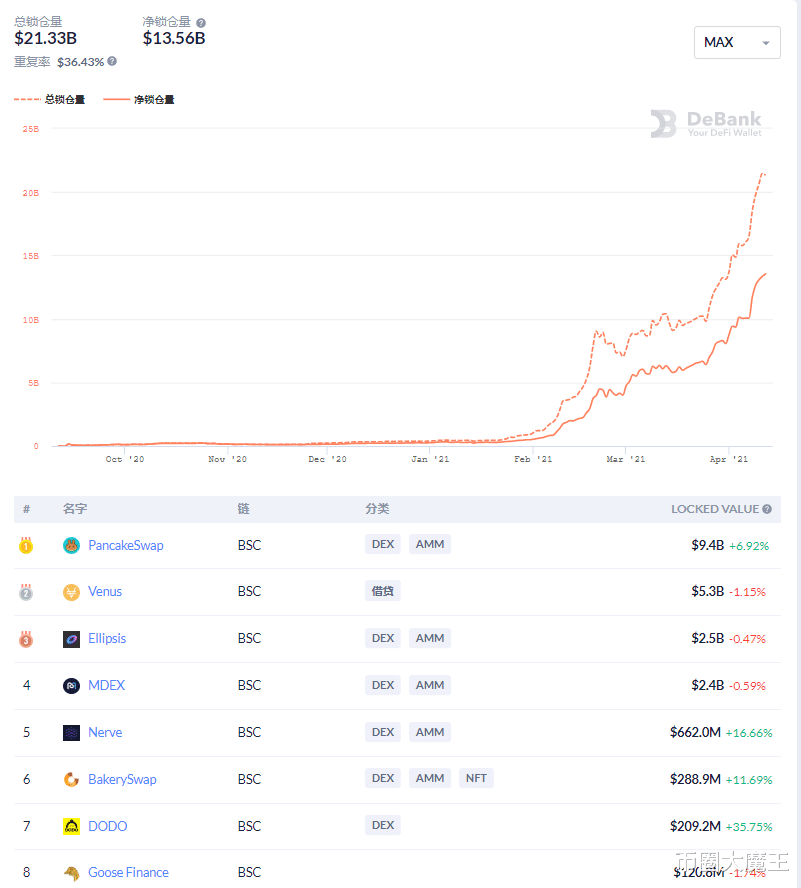This screenshot has width=801, height=888.
Task: Click the 借贷 category tag
Action: pos(383,591)
